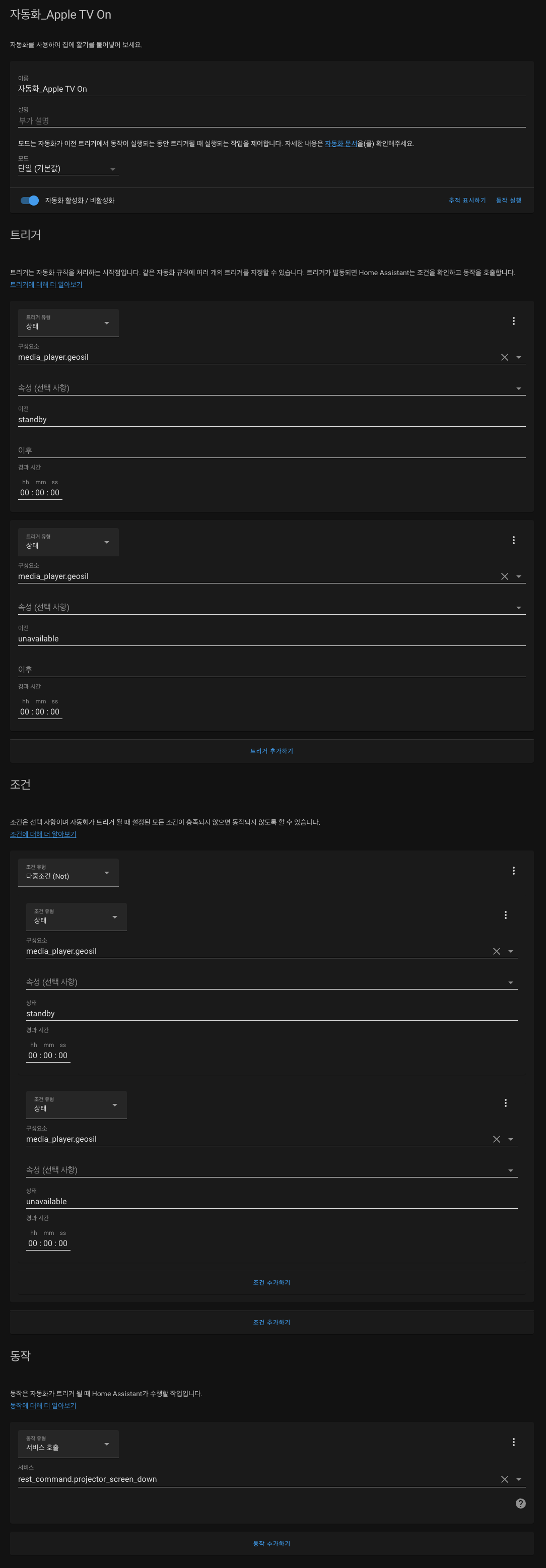Clear entity in standby trigger
This screenshot has height=1568, width=546.
(504, 357)
